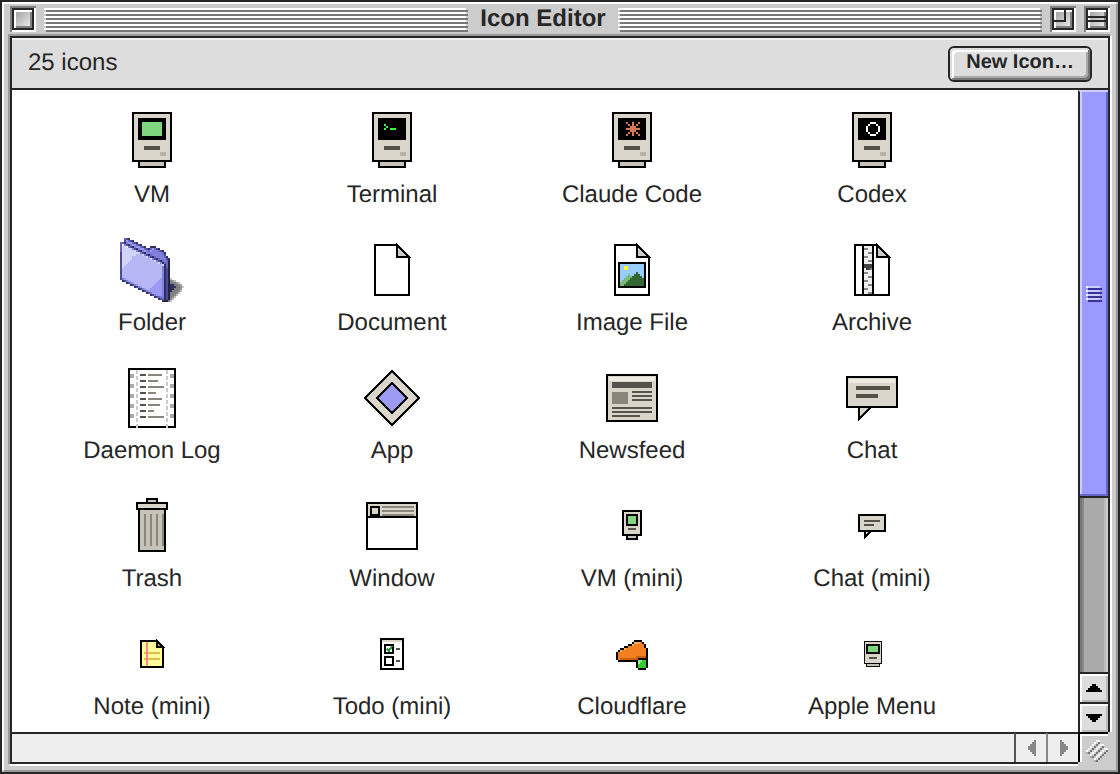Open the Terminal icon
This screenshot has height=774, width=1120.
coord(391,140)
